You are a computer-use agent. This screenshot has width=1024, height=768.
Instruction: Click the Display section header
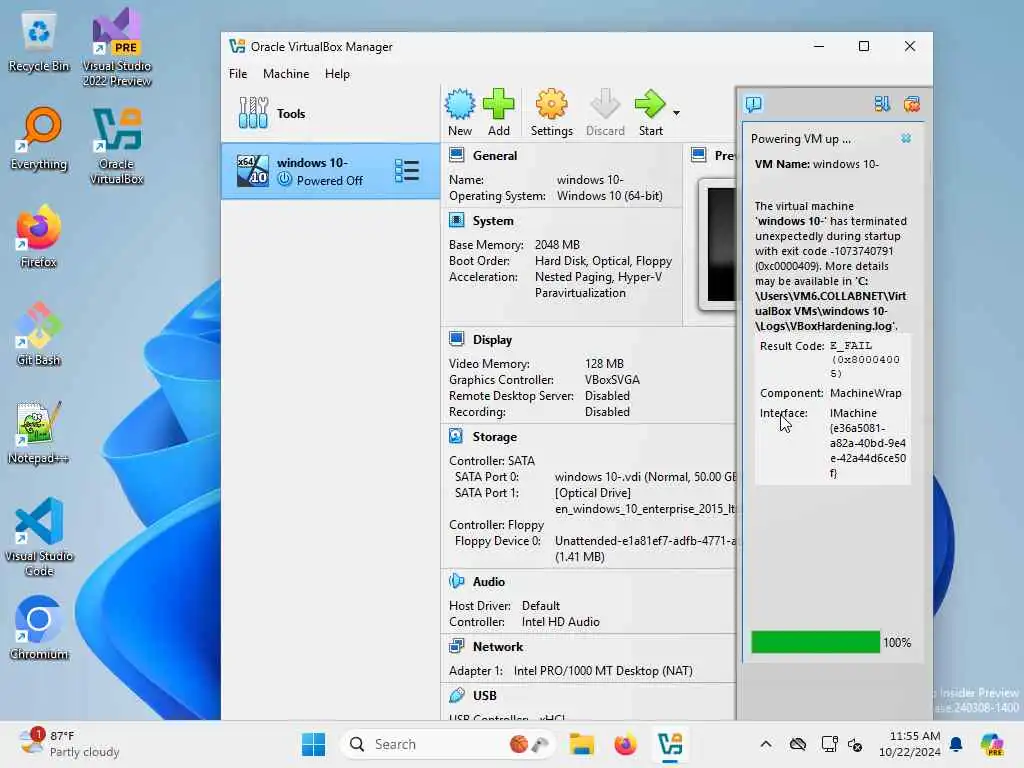click(x=492, y=340)
